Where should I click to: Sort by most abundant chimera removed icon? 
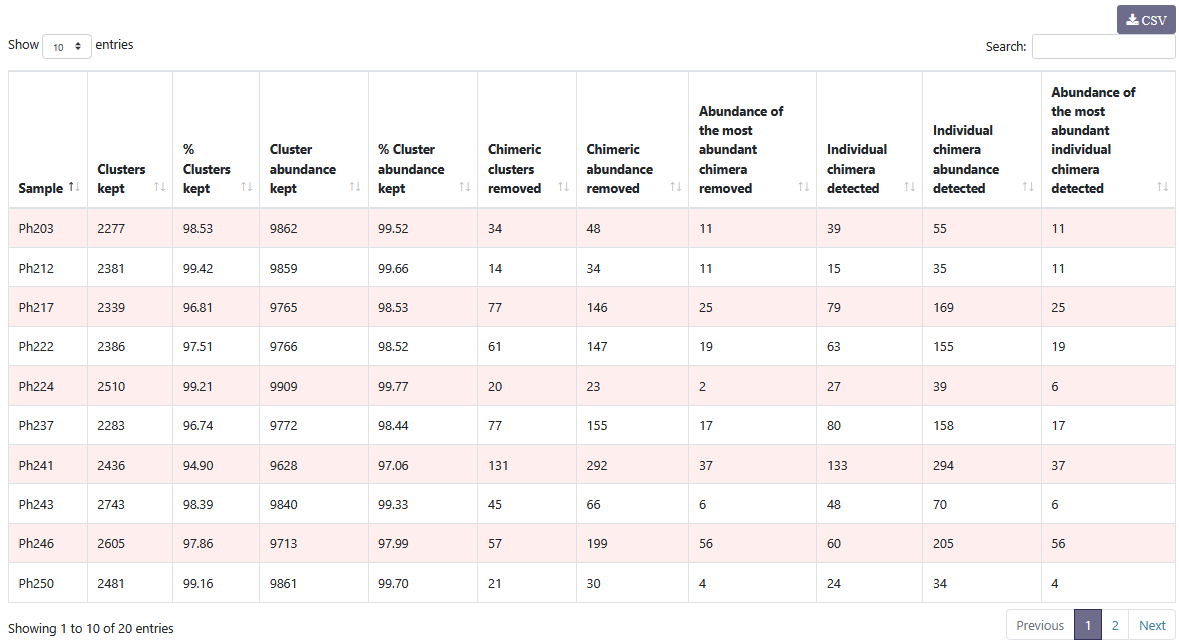click(x=803, y=187)
